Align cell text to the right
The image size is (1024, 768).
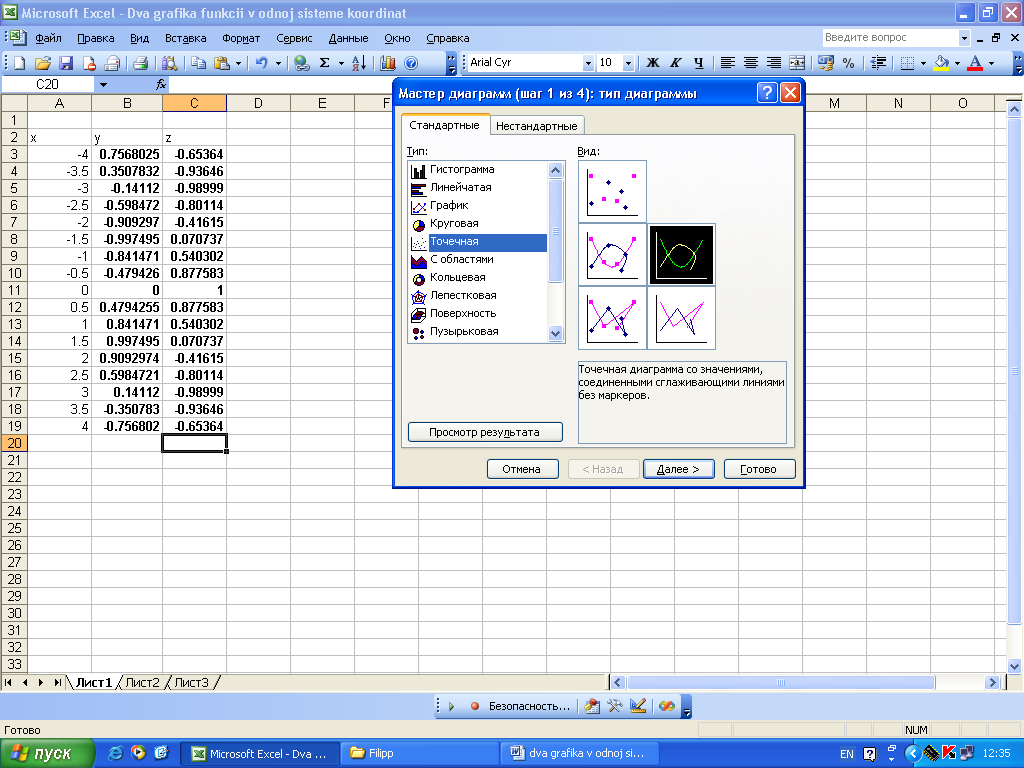click(774, 63)
